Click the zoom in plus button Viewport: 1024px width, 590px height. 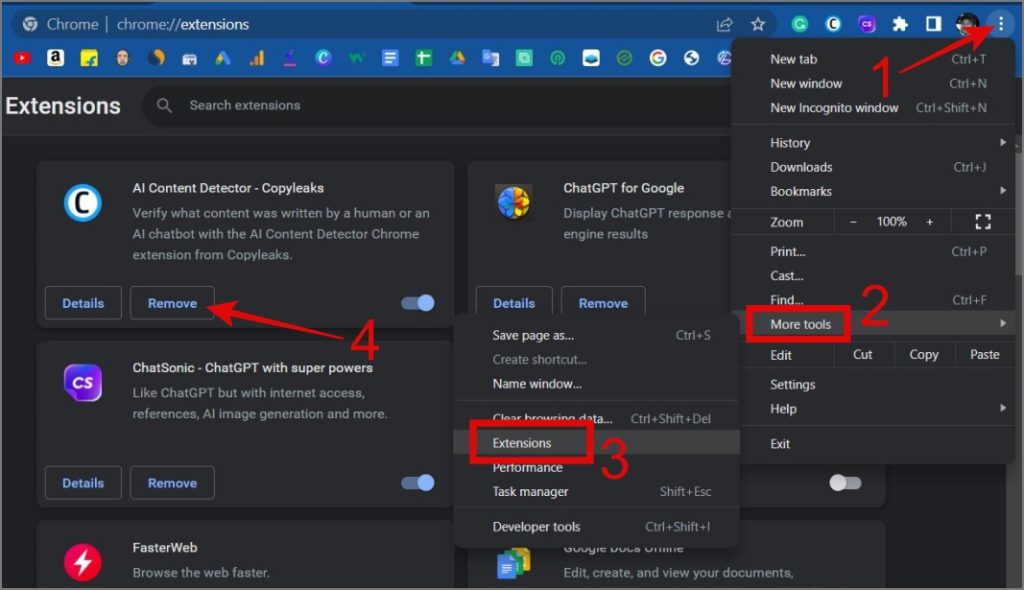pos(930,222)
